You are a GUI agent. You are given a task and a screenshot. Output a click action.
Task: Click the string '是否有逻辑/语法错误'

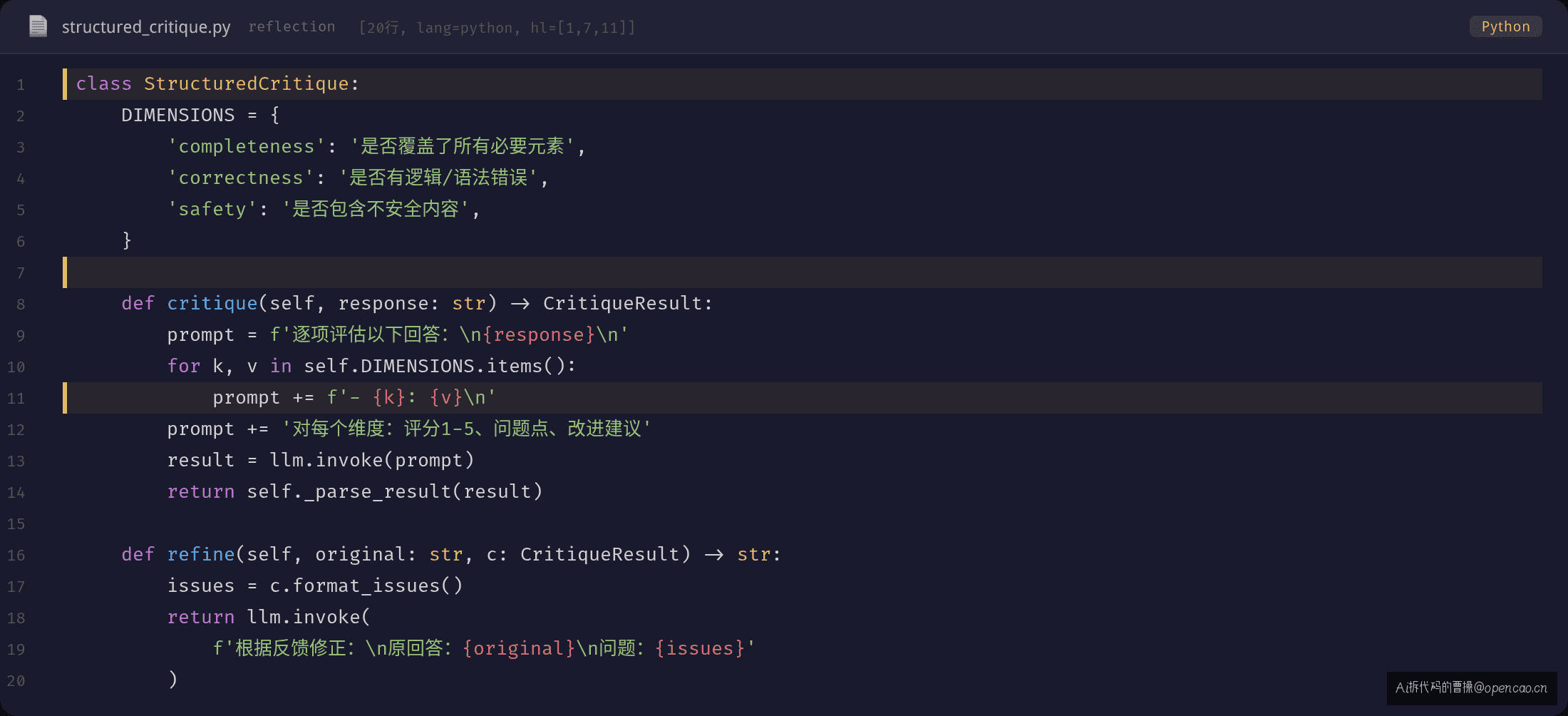[x=438, y=178]
